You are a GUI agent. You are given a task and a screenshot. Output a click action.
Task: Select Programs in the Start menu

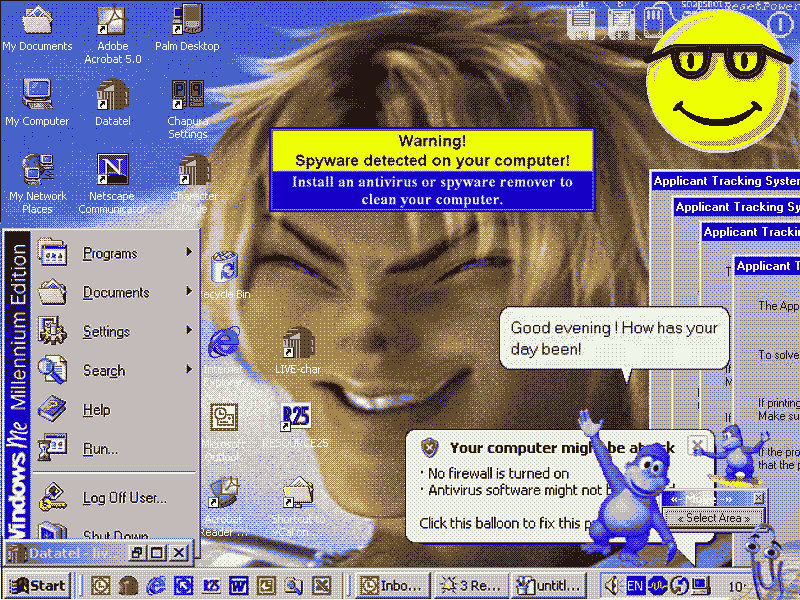(115, 253)
